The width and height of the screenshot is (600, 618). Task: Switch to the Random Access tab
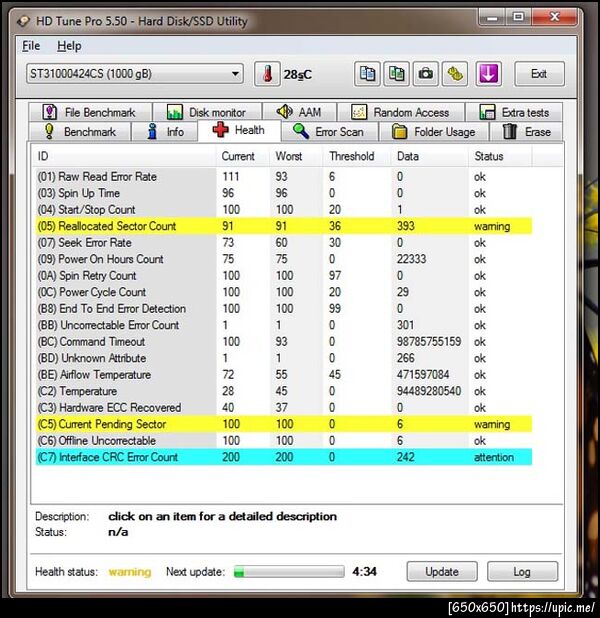401,112
